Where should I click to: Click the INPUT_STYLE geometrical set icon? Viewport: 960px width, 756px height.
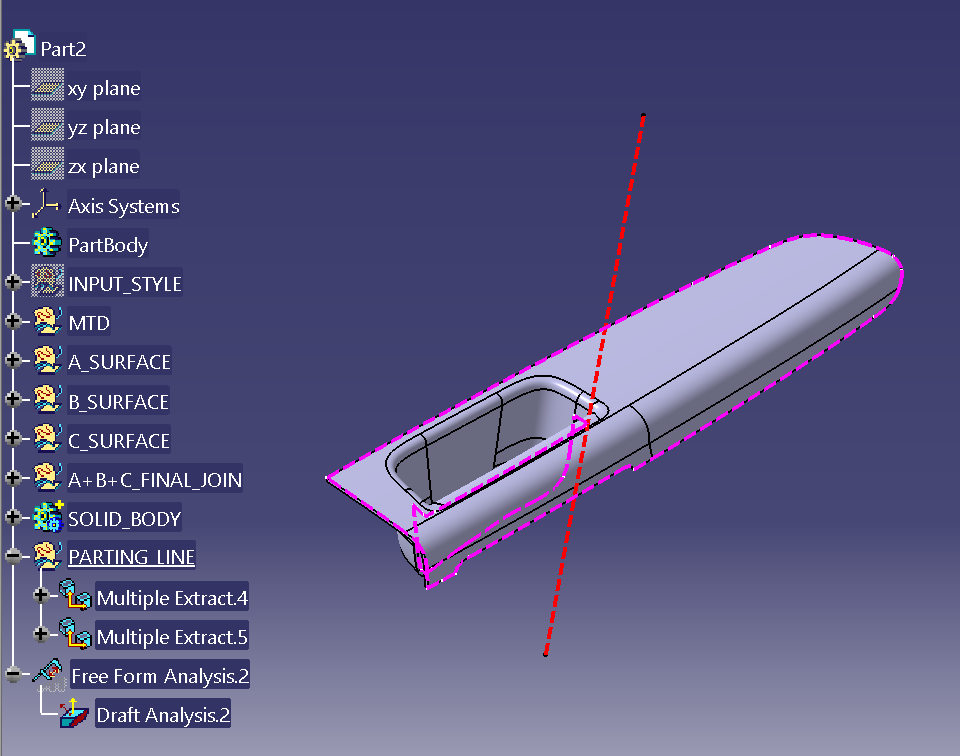pos(47,281)
